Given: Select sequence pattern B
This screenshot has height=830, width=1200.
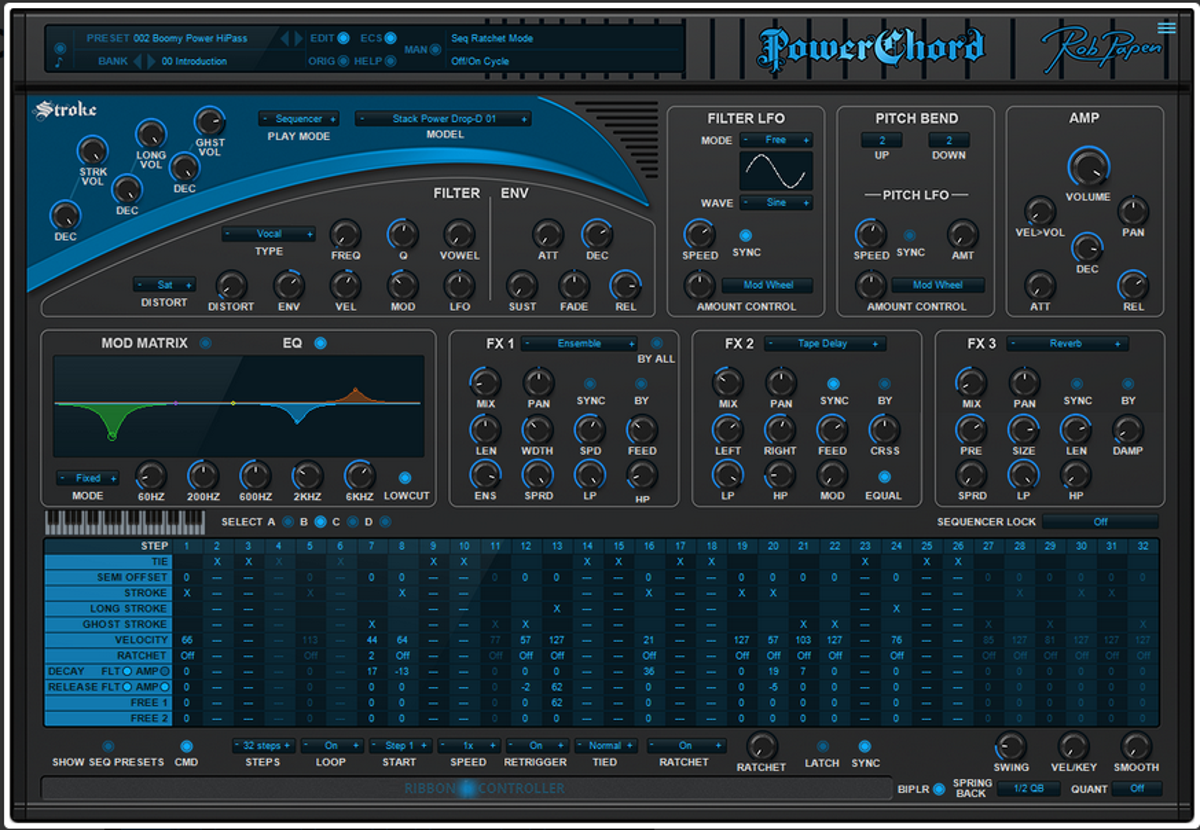Looking at the screenshot, I should (x=320, y=521).
